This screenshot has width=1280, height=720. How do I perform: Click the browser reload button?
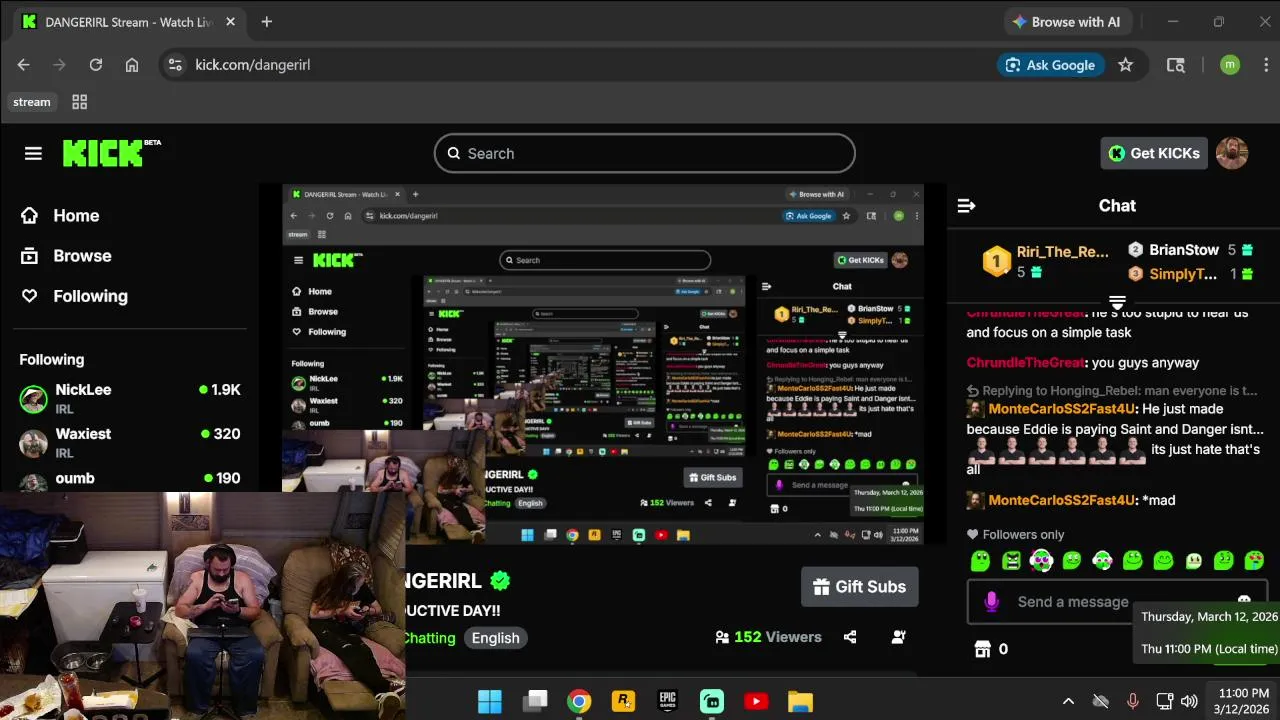pos(95,65)
